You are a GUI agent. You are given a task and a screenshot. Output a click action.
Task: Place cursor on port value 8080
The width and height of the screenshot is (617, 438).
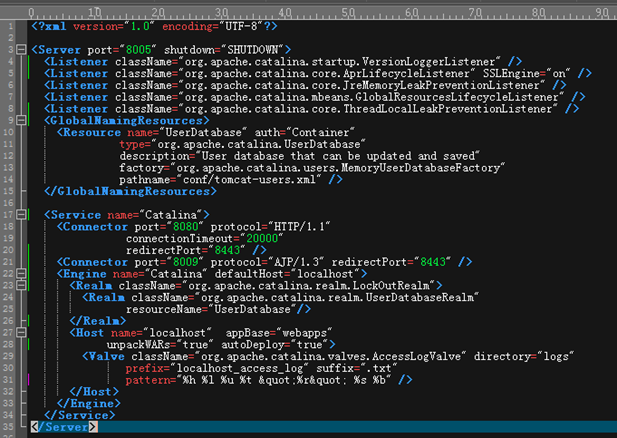[185, 227]
